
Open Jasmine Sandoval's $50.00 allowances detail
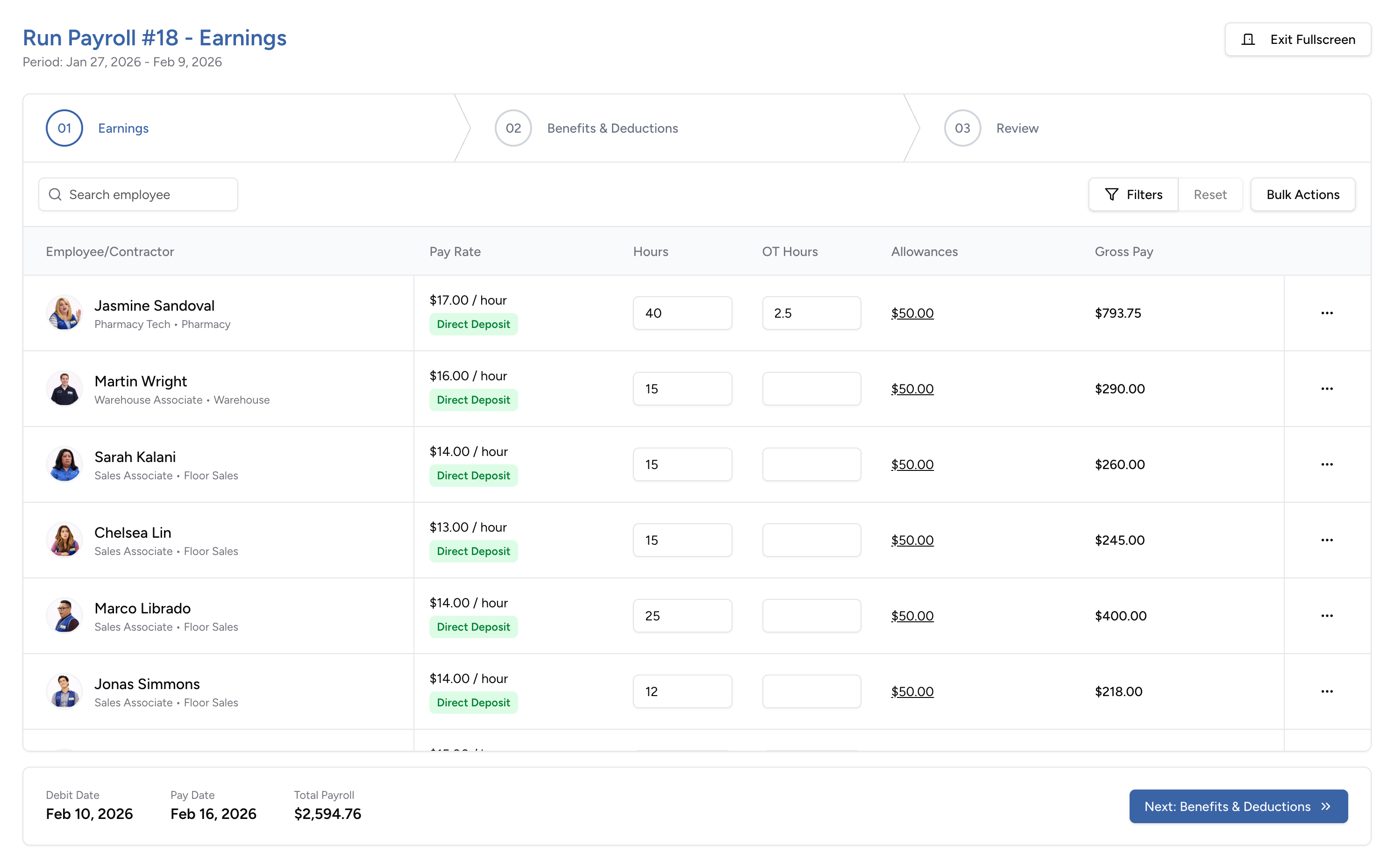(912, 313)
